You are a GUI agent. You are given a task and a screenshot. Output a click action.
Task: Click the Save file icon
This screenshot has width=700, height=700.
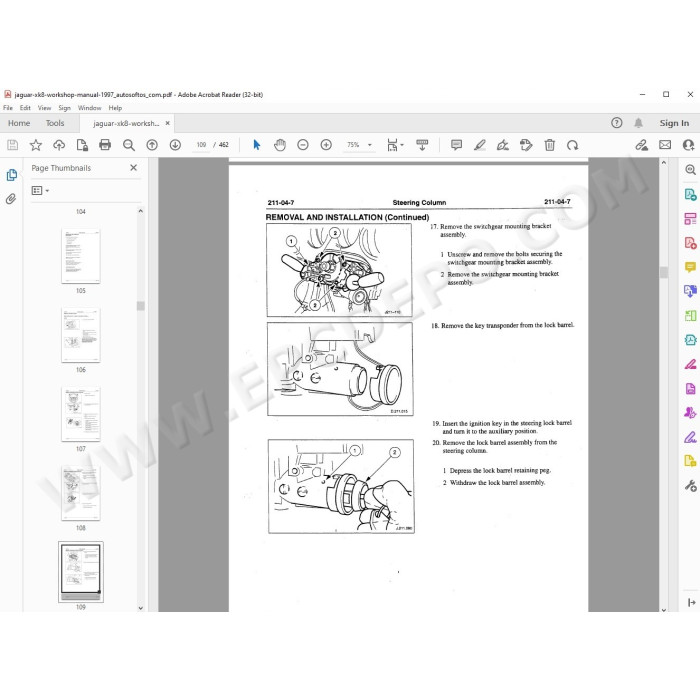[12, 145]
